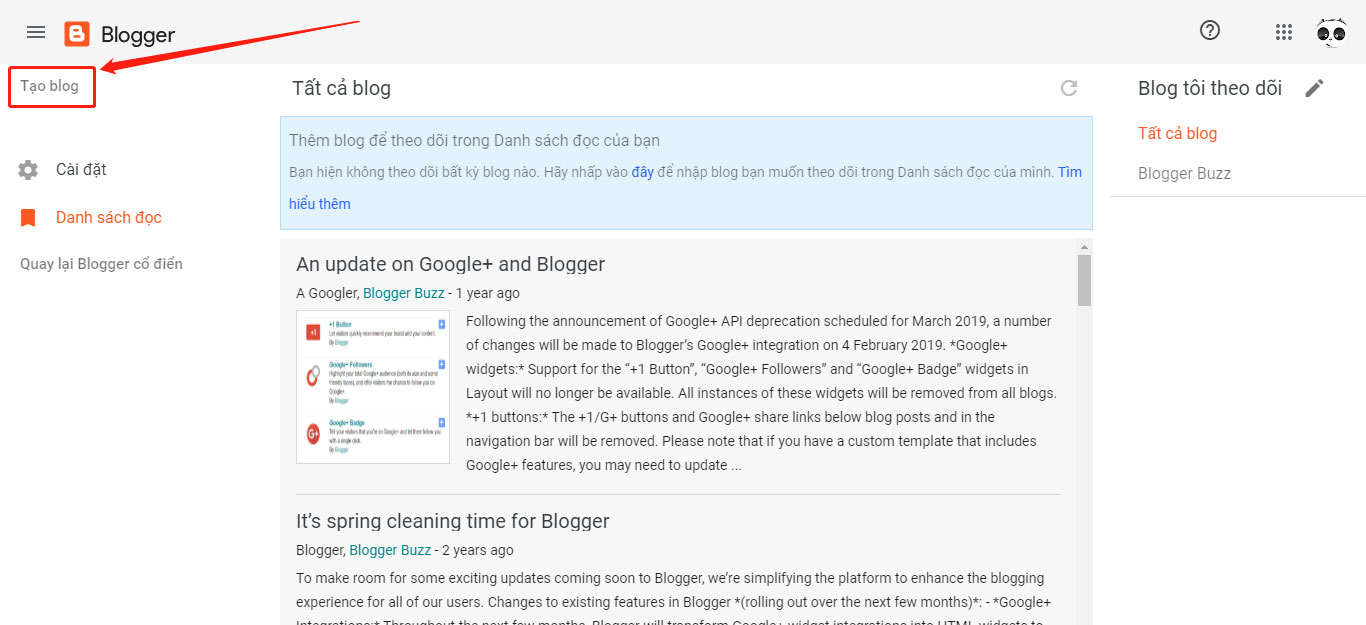This screenshot has width=1366, height=625.
Task: Open the Google apps grid
Action: (1284, 33)
